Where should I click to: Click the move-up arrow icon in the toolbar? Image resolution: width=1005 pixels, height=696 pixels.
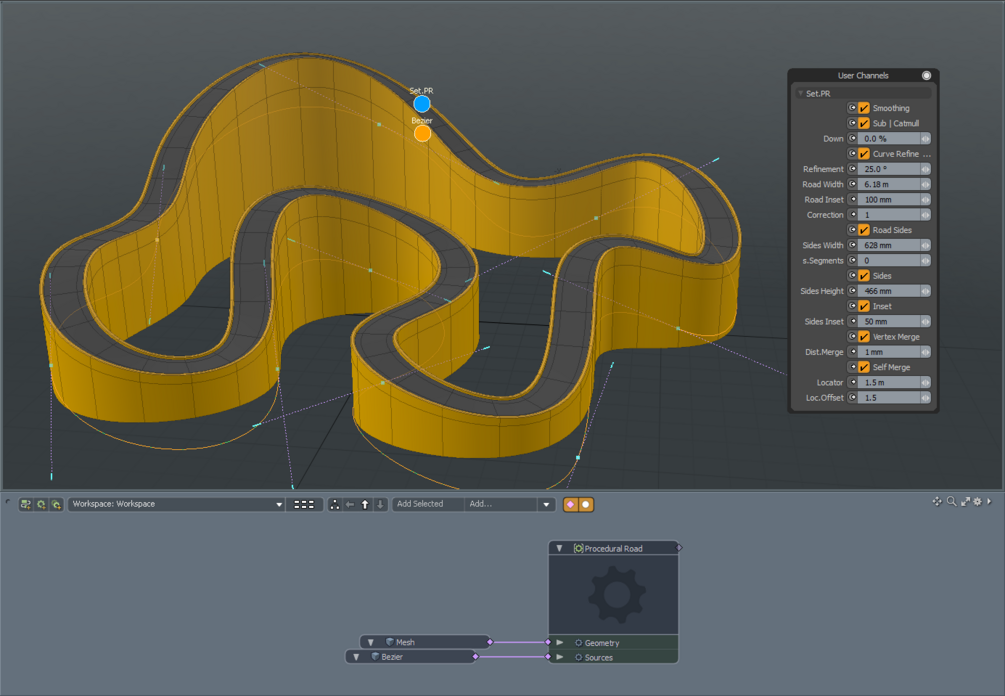coord(365,504)
